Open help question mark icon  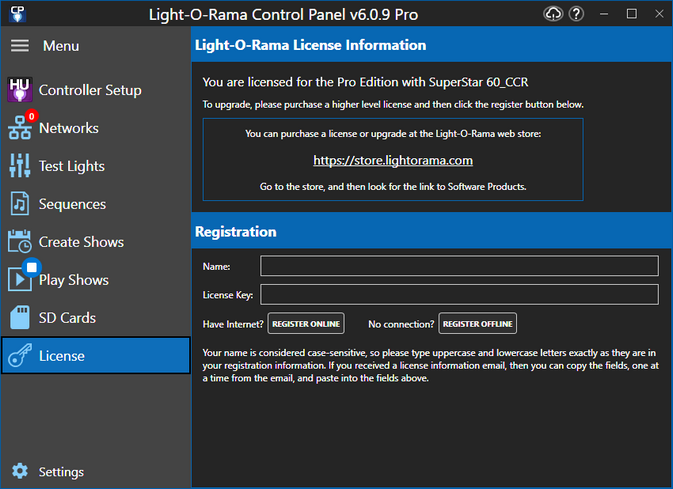point(576,14)
